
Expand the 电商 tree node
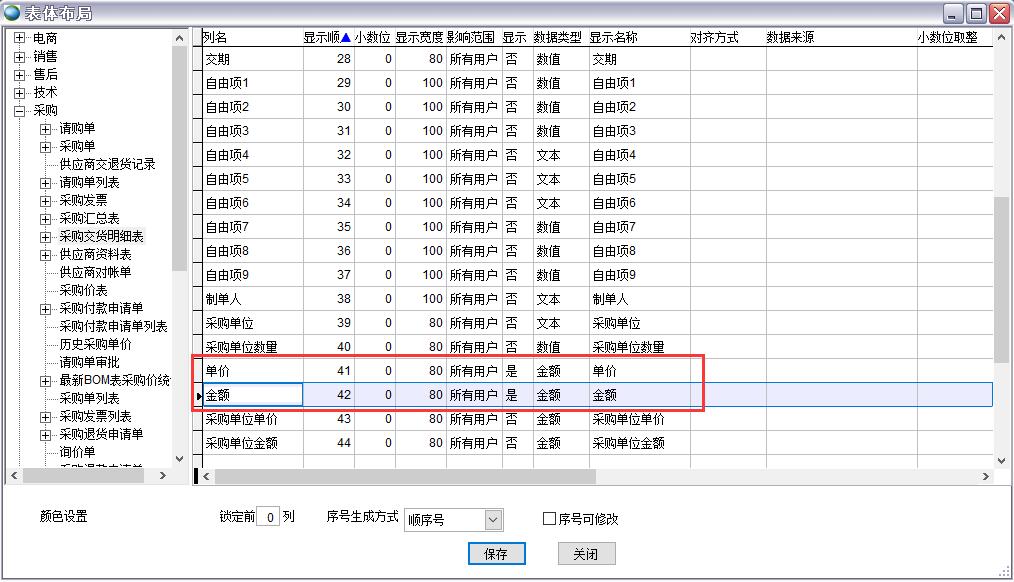pos(19,39)
